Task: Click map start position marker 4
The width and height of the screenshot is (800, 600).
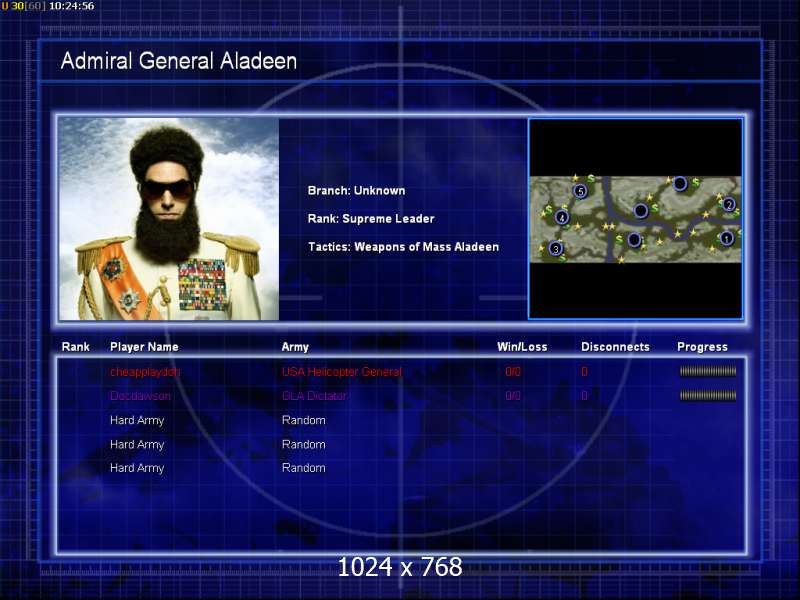Action: coord(562,217)
